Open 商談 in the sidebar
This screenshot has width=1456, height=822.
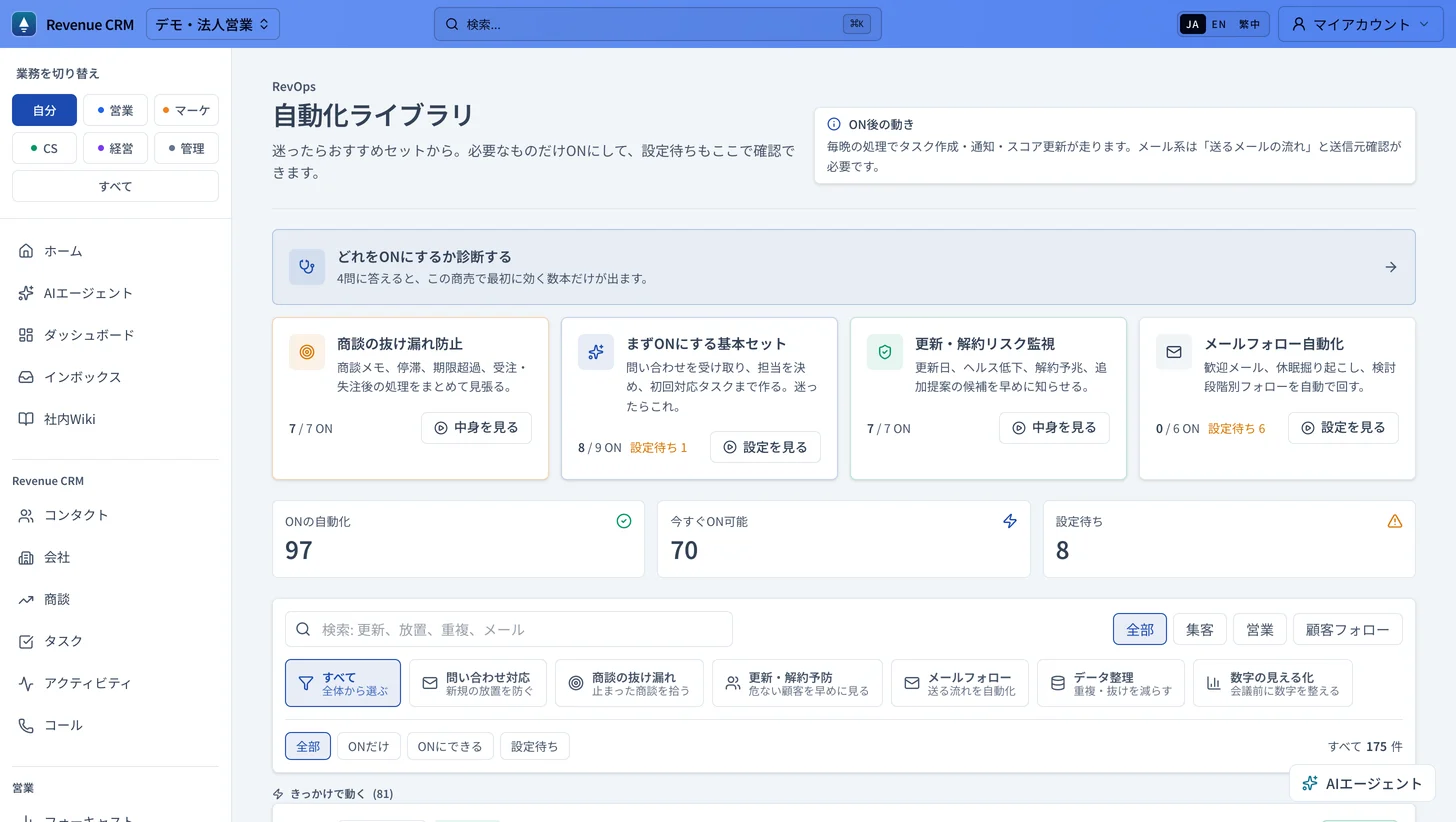click(x=115, y=599)
